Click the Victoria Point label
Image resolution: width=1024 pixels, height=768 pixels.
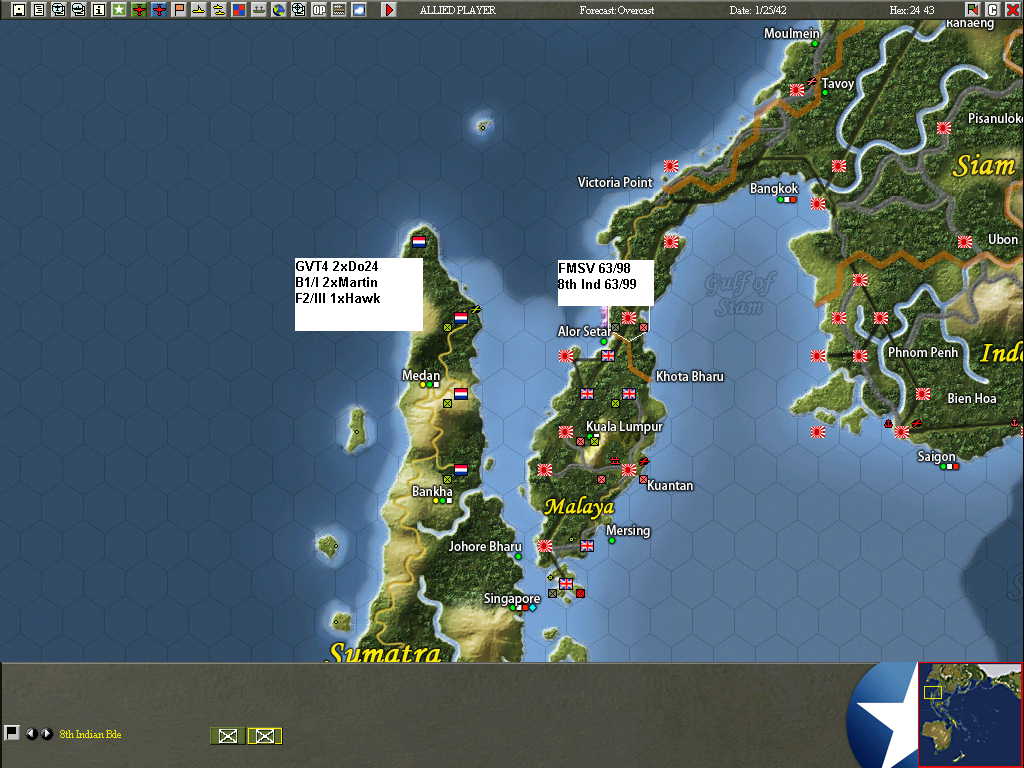tap(615, 182)
